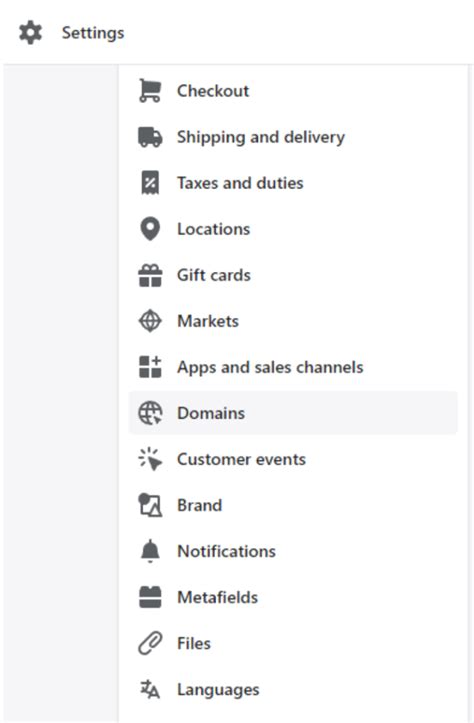Click the Shipping and delivery truck icon

pos(150,137)
